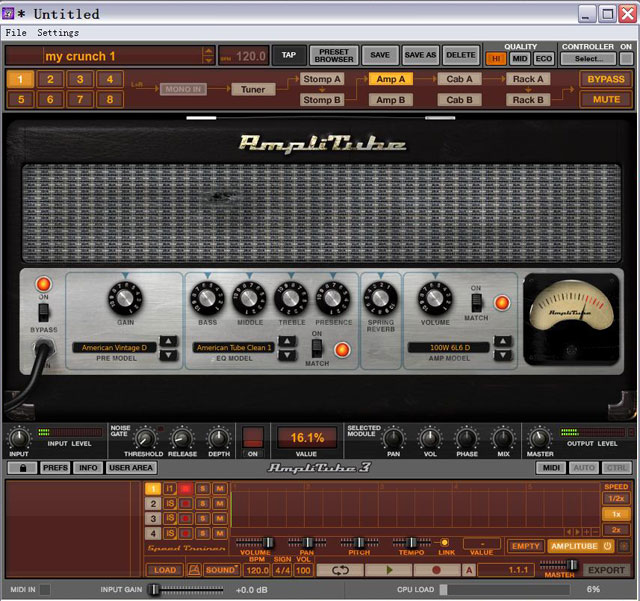The width and height of the screenshot is (640, 601).
Task: Click the BPM 120.0 field in Speed Trainer
Action: point(257,570)
